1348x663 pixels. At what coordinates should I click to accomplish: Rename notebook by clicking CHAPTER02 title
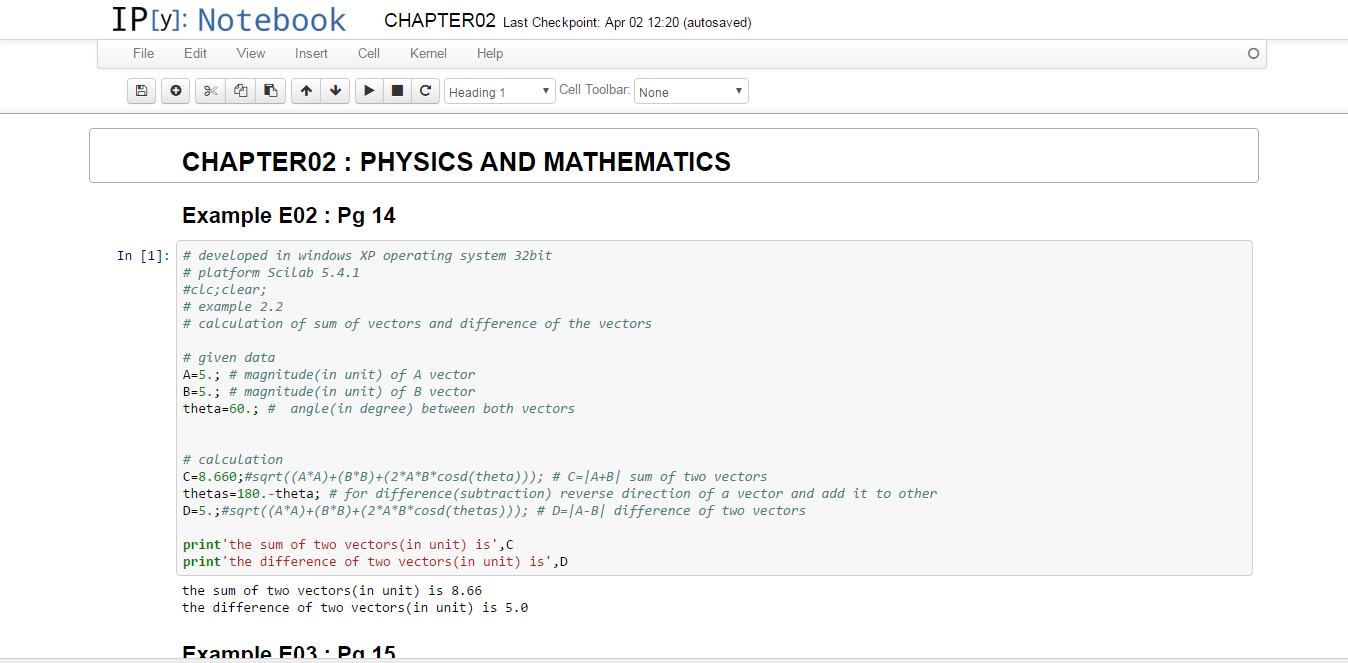pos(439,21)
